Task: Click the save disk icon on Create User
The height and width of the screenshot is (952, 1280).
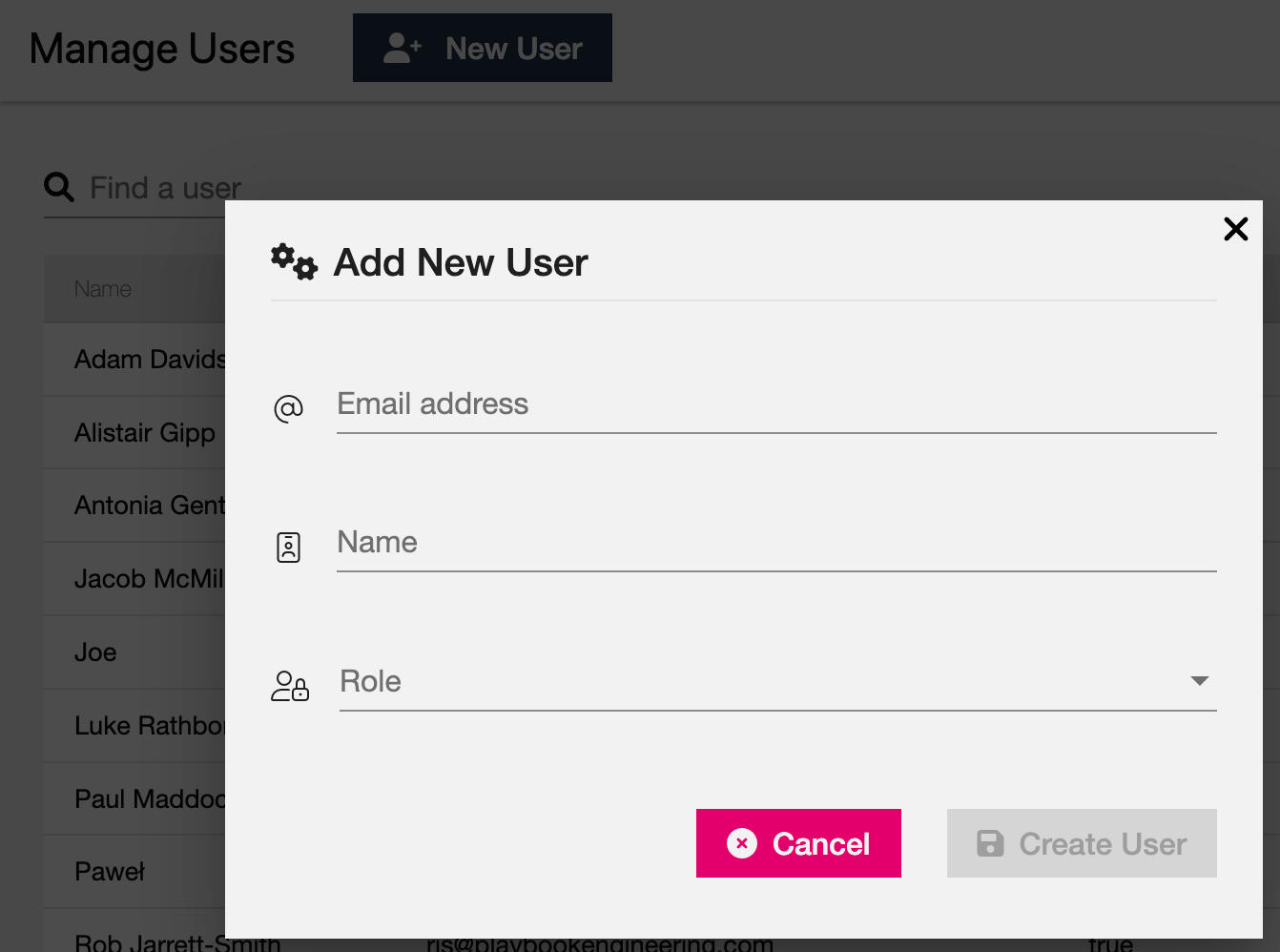Action: tap(990, 843)
